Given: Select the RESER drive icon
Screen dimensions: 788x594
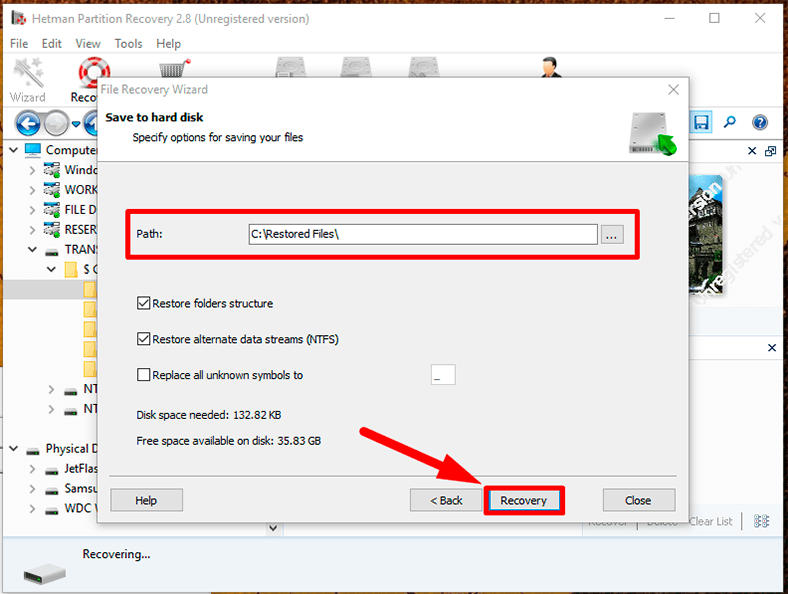Looking at the screenshot, I should 52,230.
